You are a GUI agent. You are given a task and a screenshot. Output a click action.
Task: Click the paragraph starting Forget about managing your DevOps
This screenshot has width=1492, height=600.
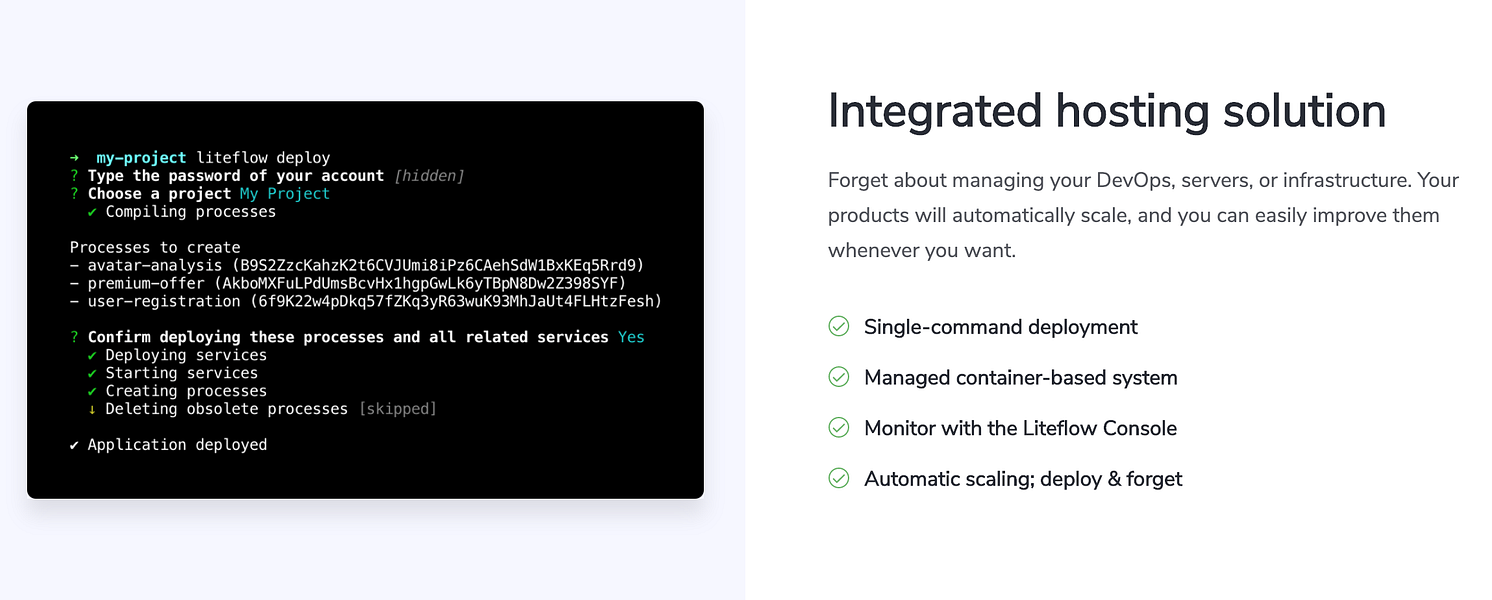coord(1144,215)
